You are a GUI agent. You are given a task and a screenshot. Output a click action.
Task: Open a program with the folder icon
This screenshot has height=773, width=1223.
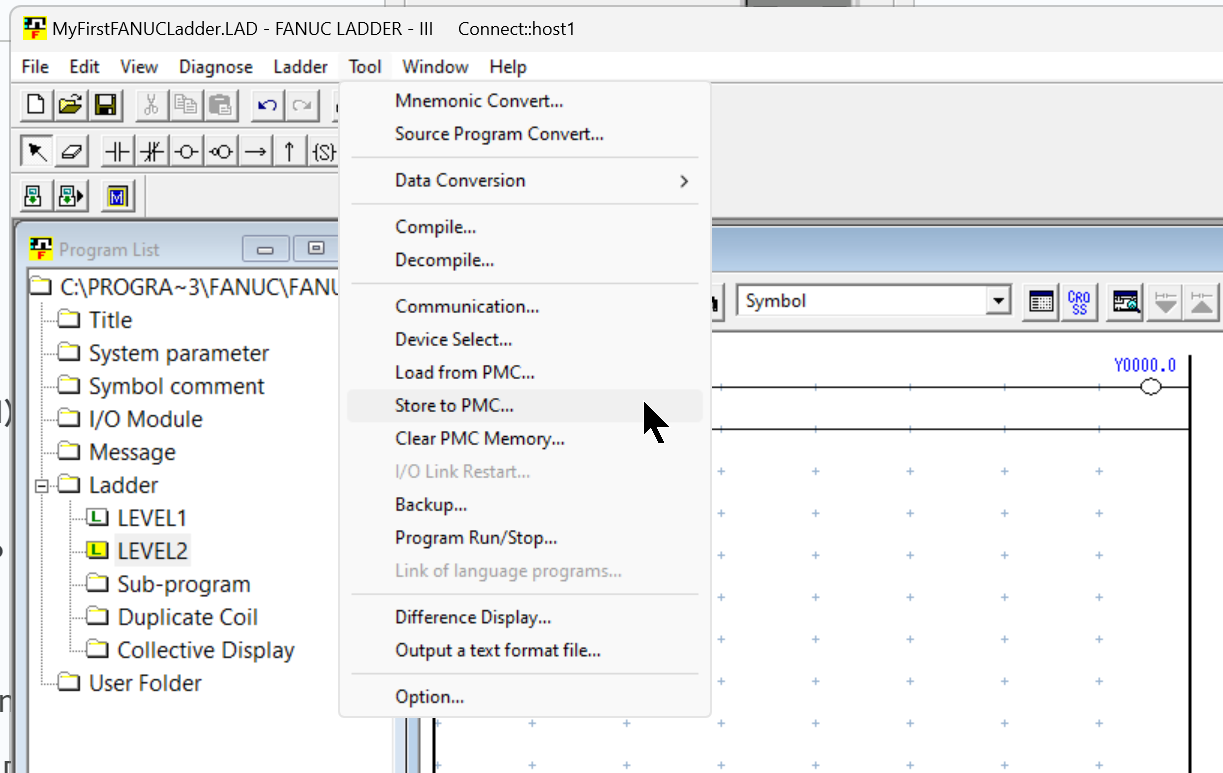[69, 104]
